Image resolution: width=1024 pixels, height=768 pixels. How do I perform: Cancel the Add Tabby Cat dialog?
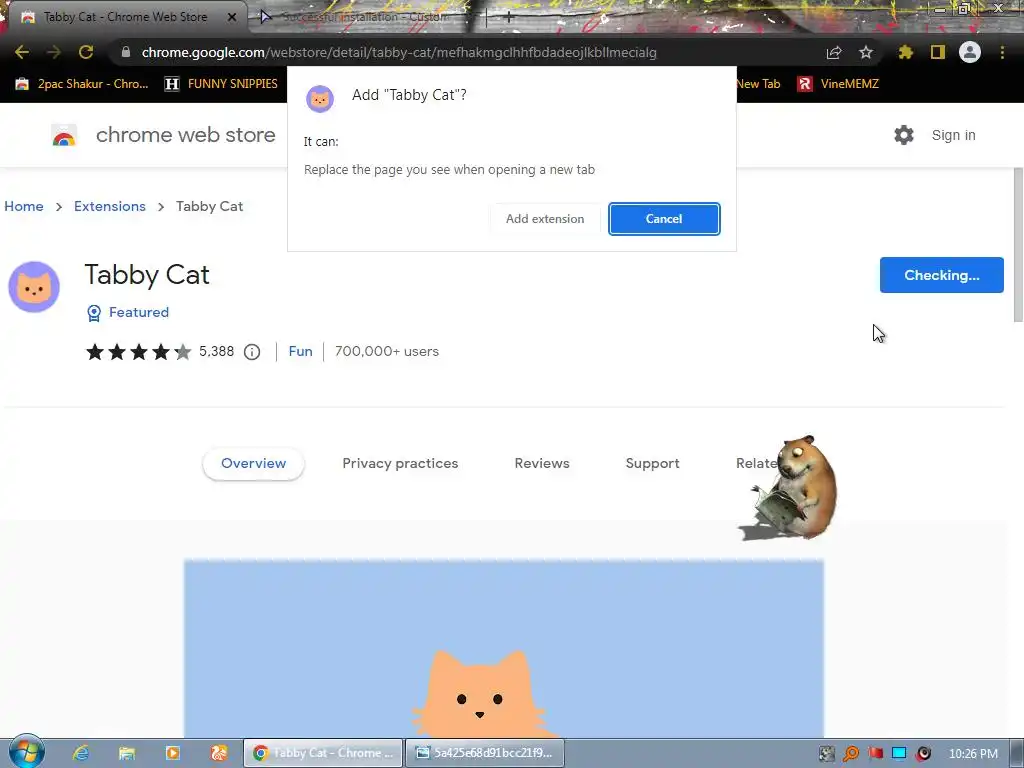click(664, 219)
